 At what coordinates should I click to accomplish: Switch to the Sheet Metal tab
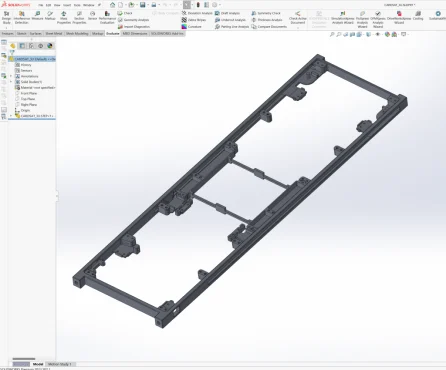[54, 34]
